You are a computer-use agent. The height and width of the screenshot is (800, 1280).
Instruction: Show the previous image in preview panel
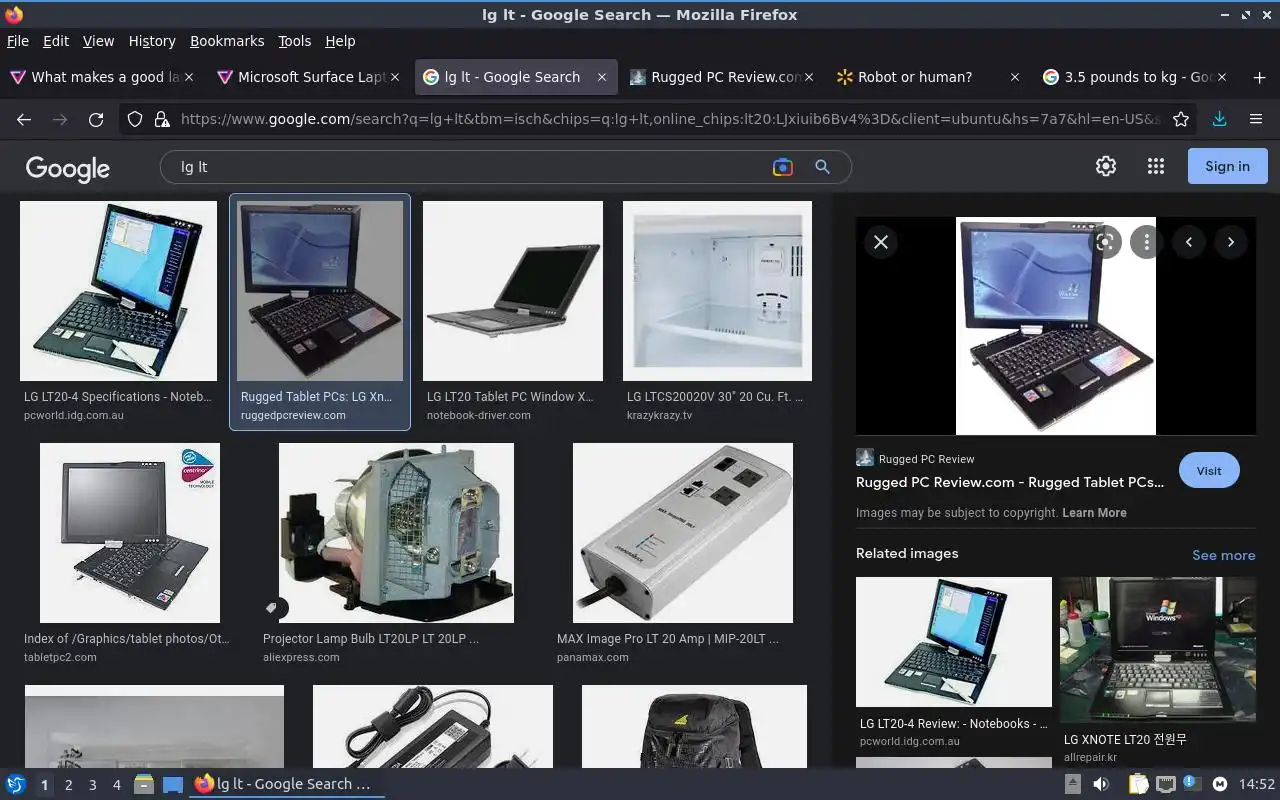pos(1189,242)
